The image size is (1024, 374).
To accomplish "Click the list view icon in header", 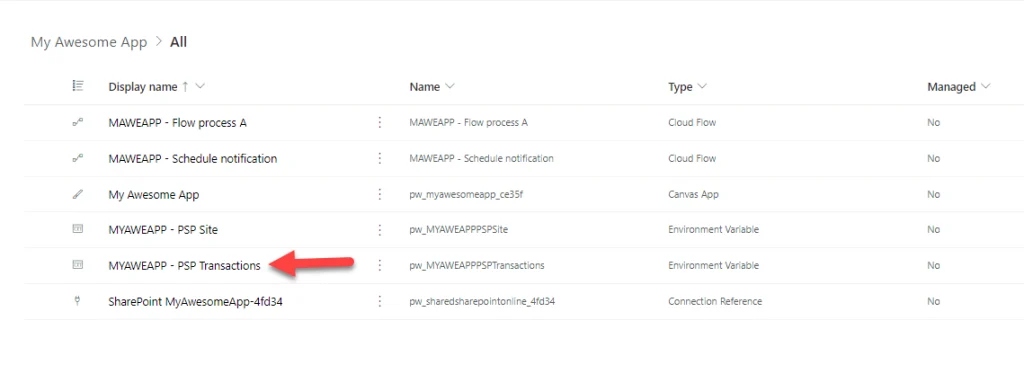I will [x=78, y=86].
